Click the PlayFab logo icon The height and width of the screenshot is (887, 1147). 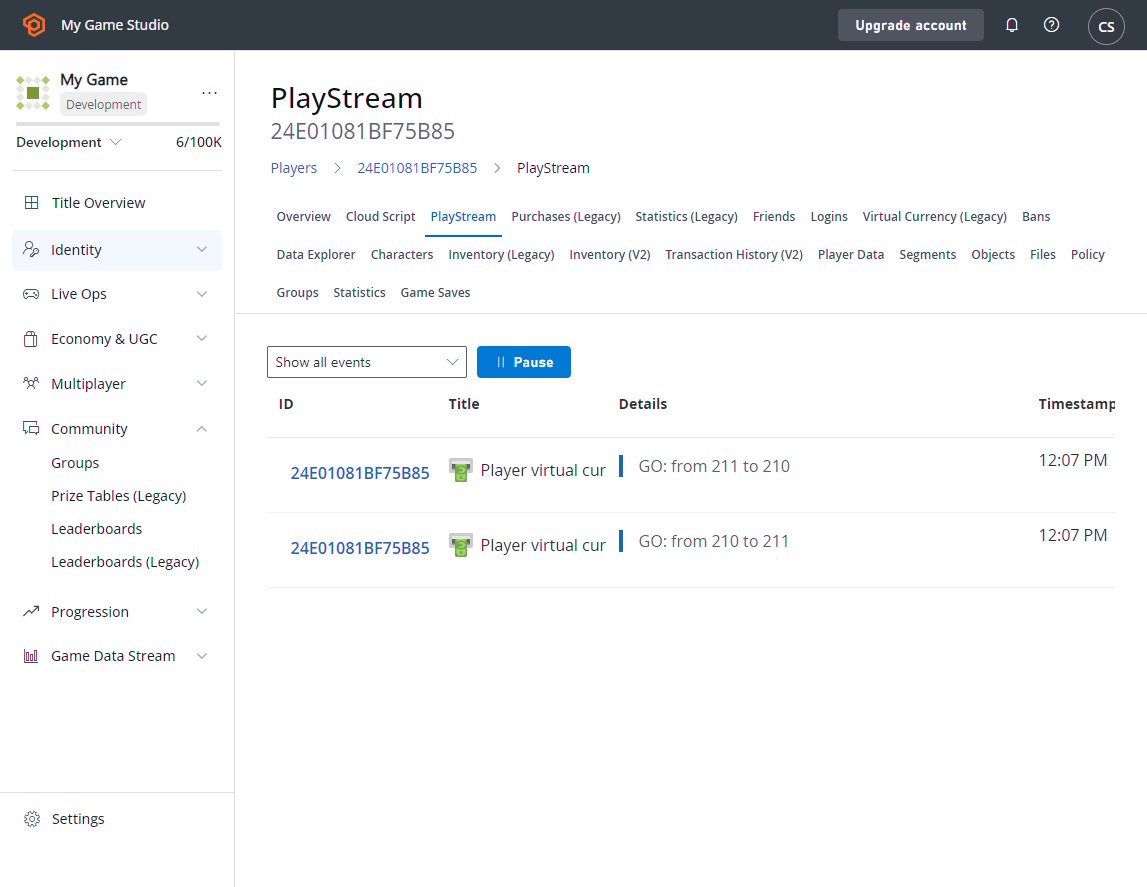pos(34,25)
